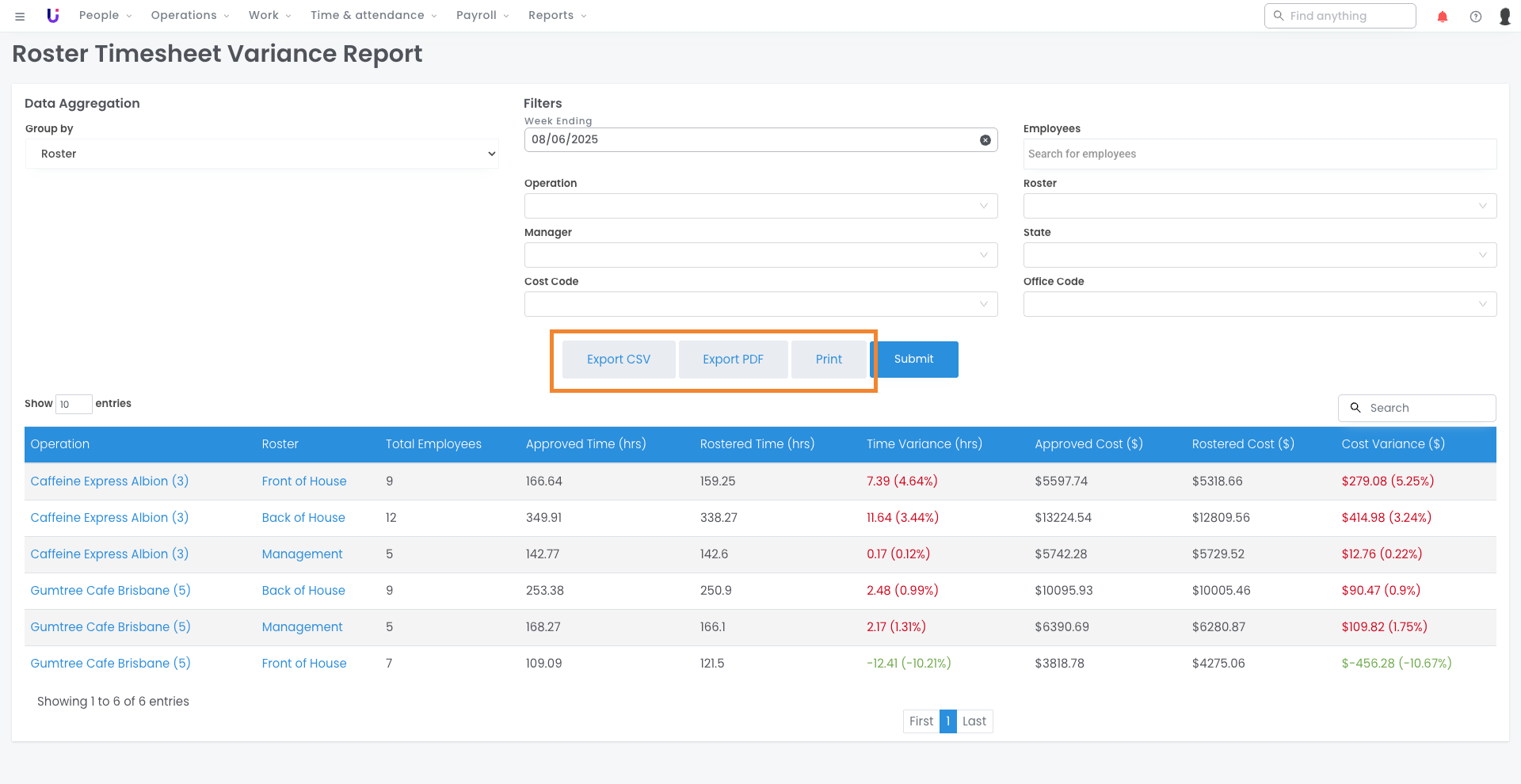Open the Cost Code filter dropdown

click(x=760, y=304)
